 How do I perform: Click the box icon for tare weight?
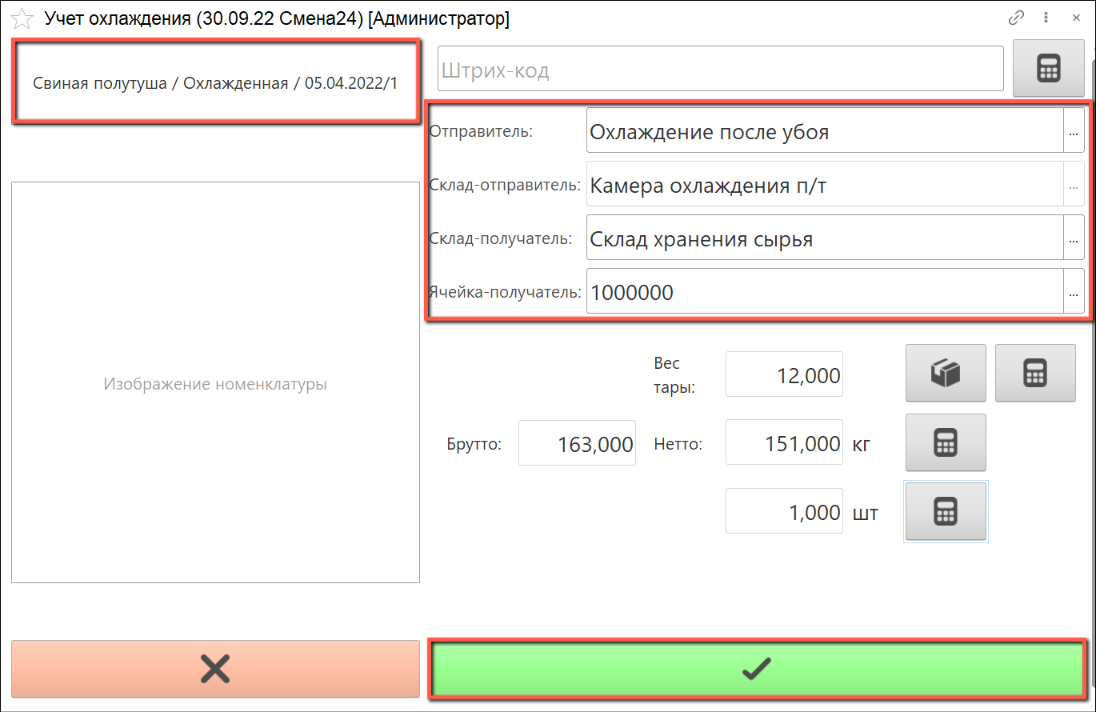(945, 373)
